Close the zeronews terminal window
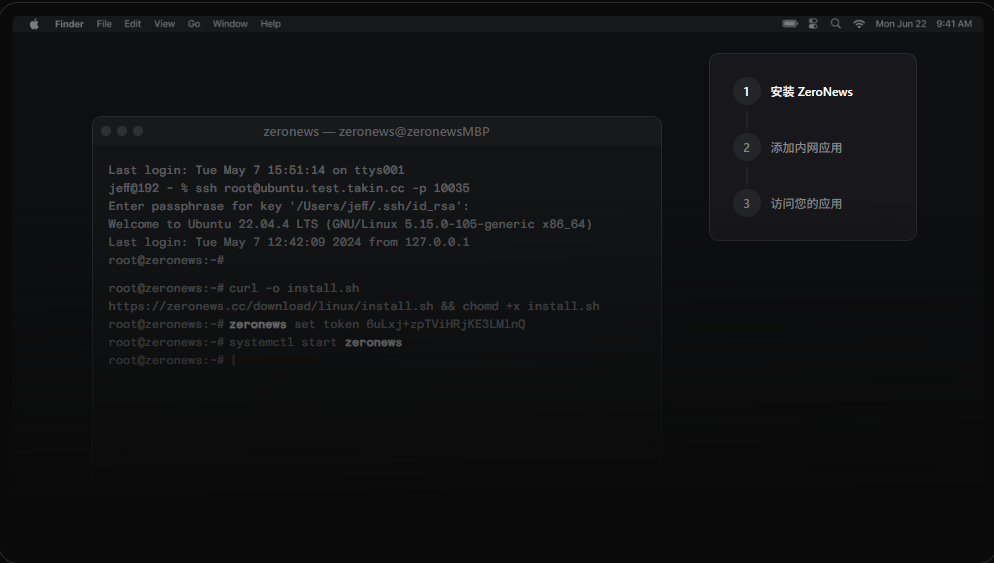Screen dimensions: 994x563 [106, 131]
